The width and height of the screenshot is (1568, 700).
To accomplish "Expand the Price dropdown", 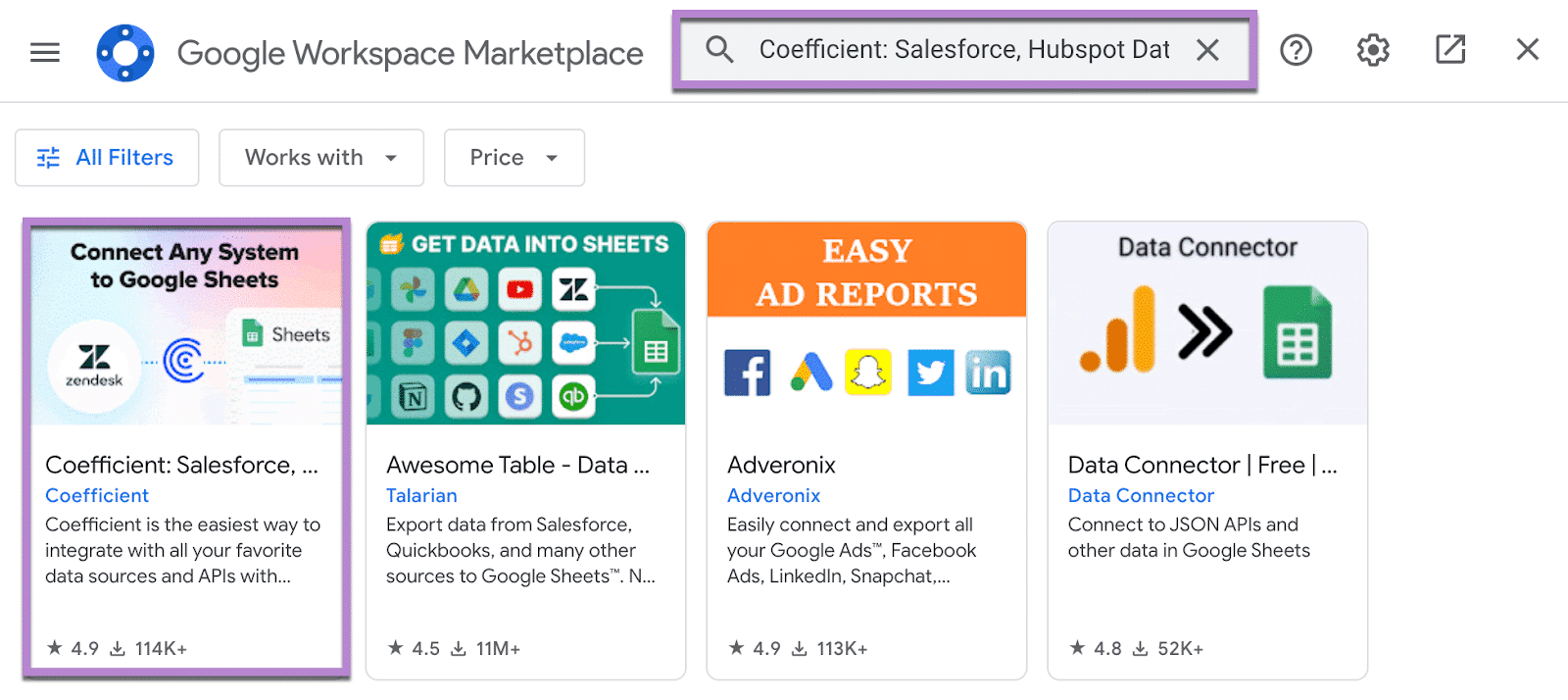I will [514, 158].
